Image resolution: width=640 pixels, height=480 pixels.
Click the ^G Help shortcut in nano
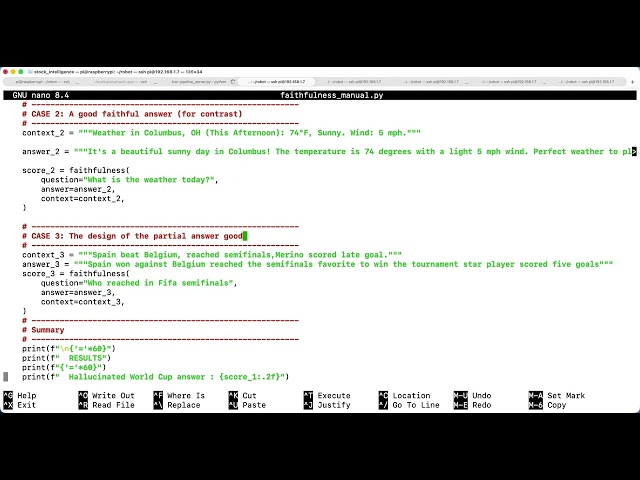[20, 396]
